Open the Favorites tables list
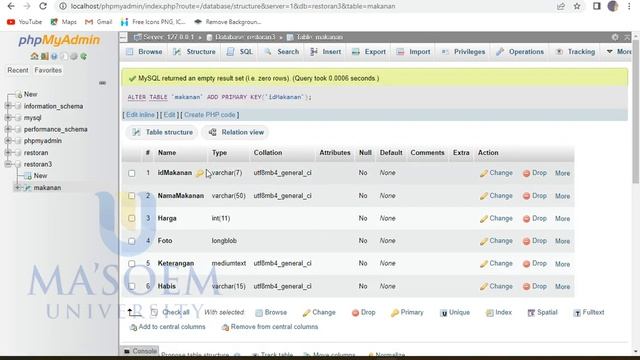640x360 pixels. coord(48,70)
